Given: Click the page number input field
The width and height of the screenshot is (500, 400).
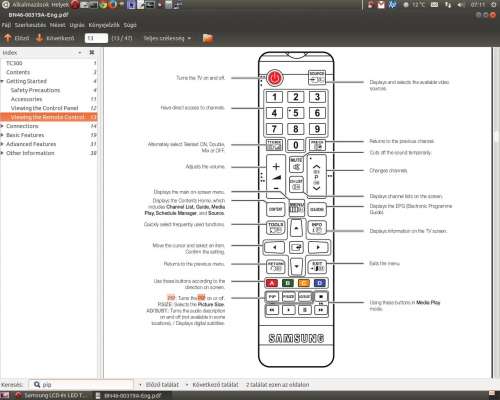Looking at the screenshot, I should click(96, 38).
